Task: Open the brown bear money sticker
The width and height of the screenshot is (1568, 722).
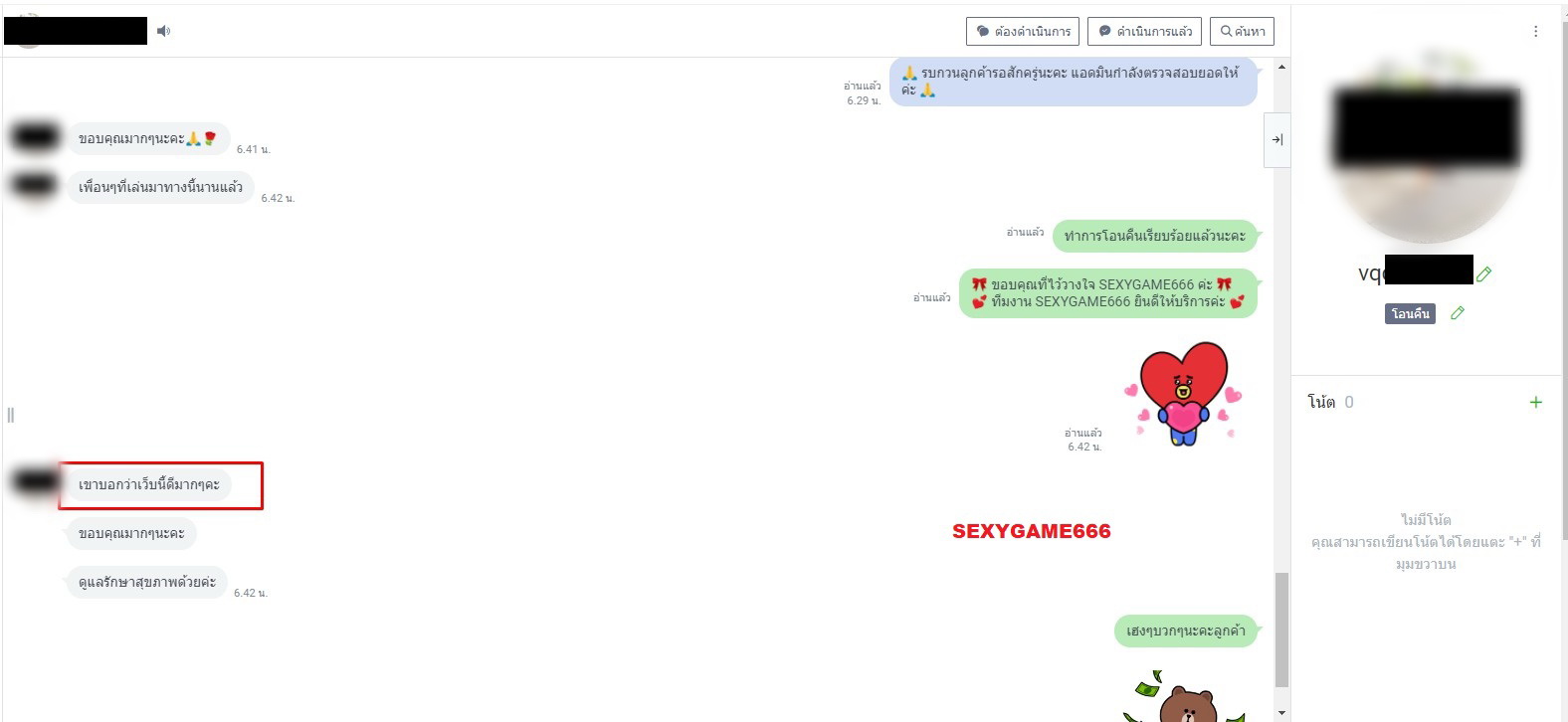Action: click(x=1184, y=699)
